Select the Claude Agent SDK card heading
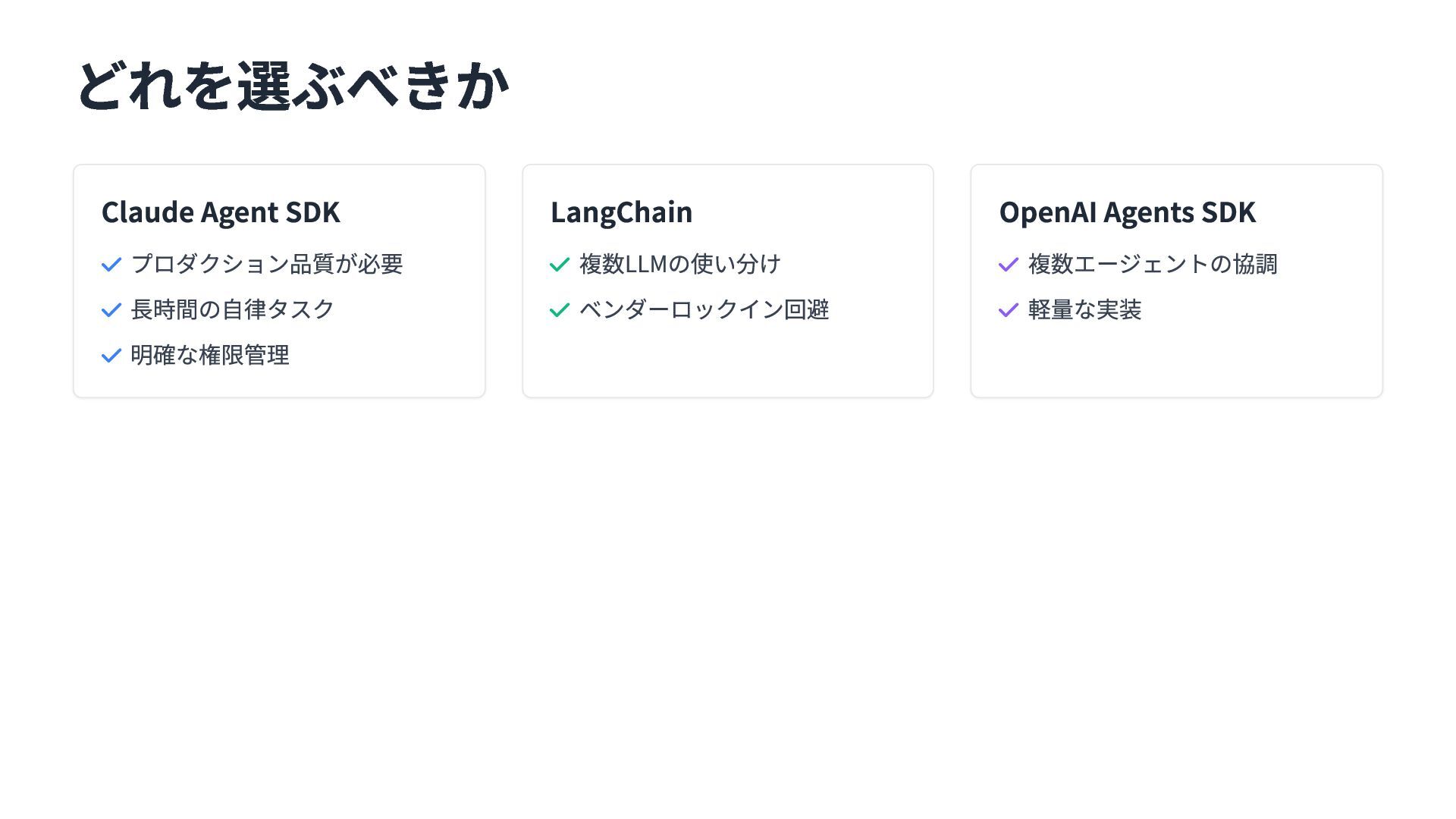 pos(221,212)
